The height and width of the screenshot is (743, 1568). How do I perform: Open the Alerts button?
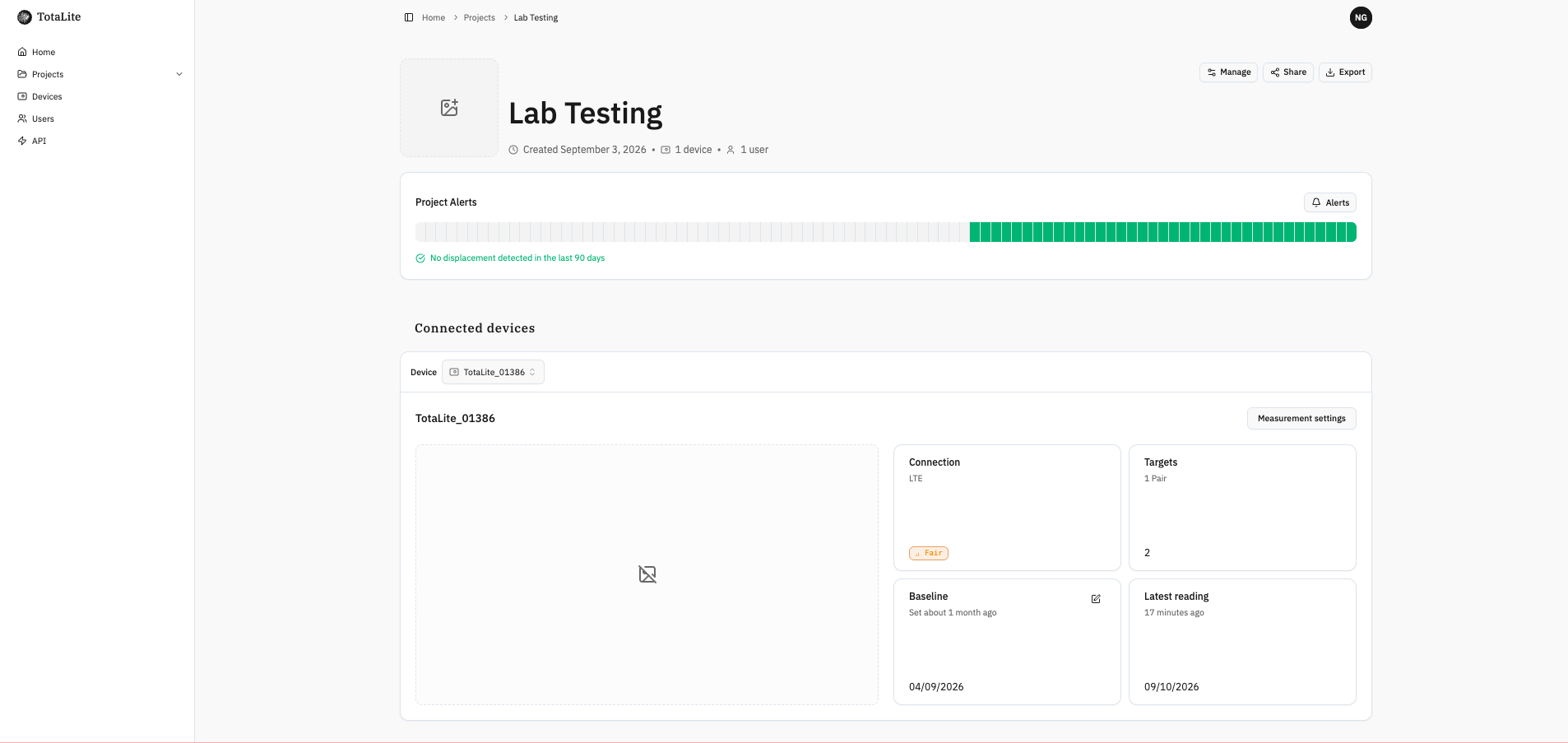pos(1330,202)
